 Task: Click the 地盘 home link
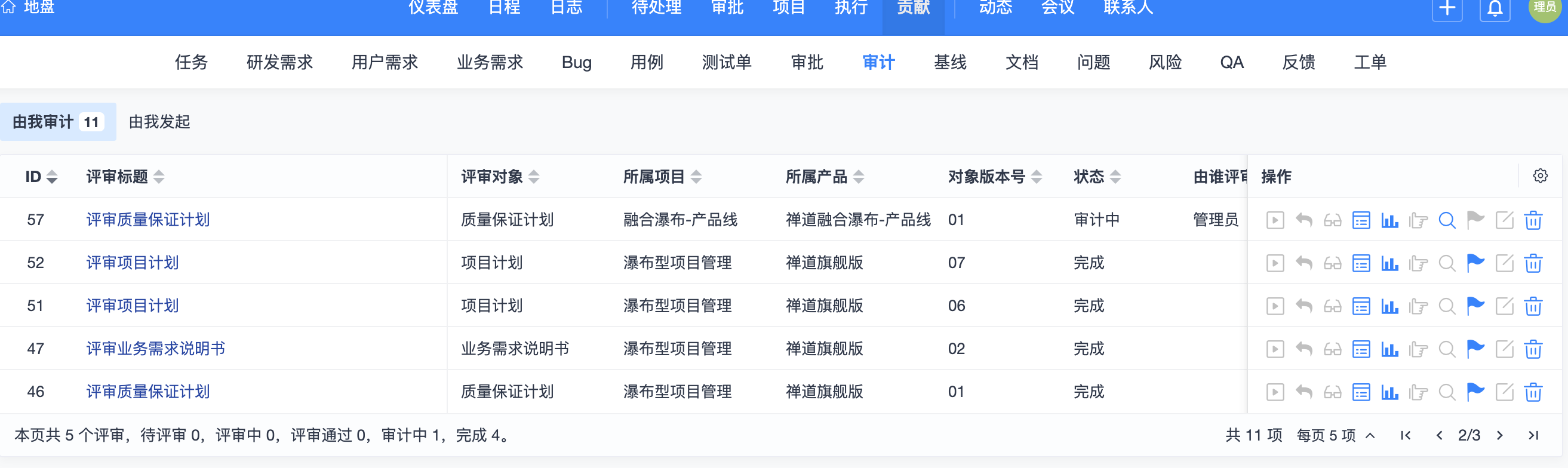(29, 7)
